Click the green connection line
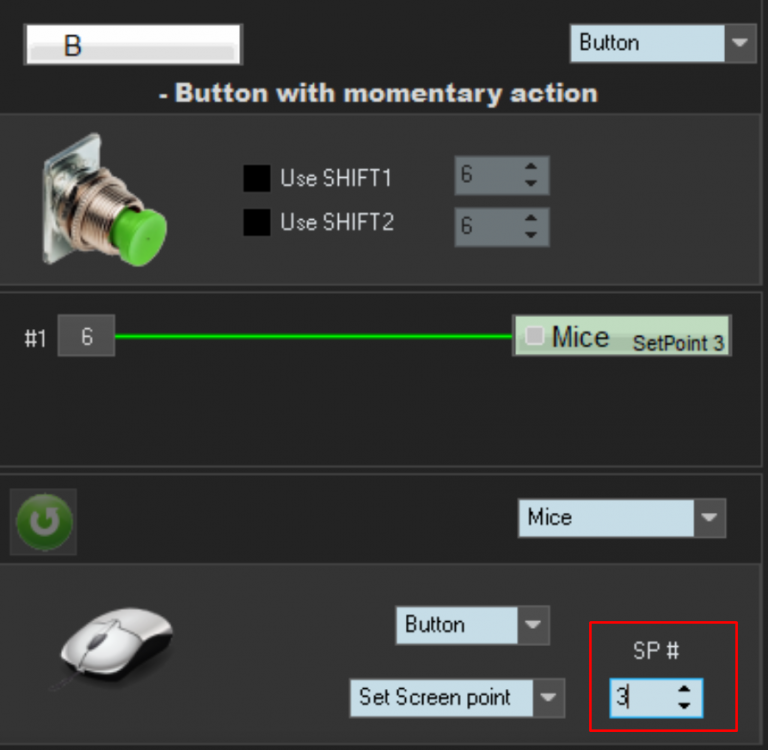Viewport: 768px width, 750px height. 312,337
